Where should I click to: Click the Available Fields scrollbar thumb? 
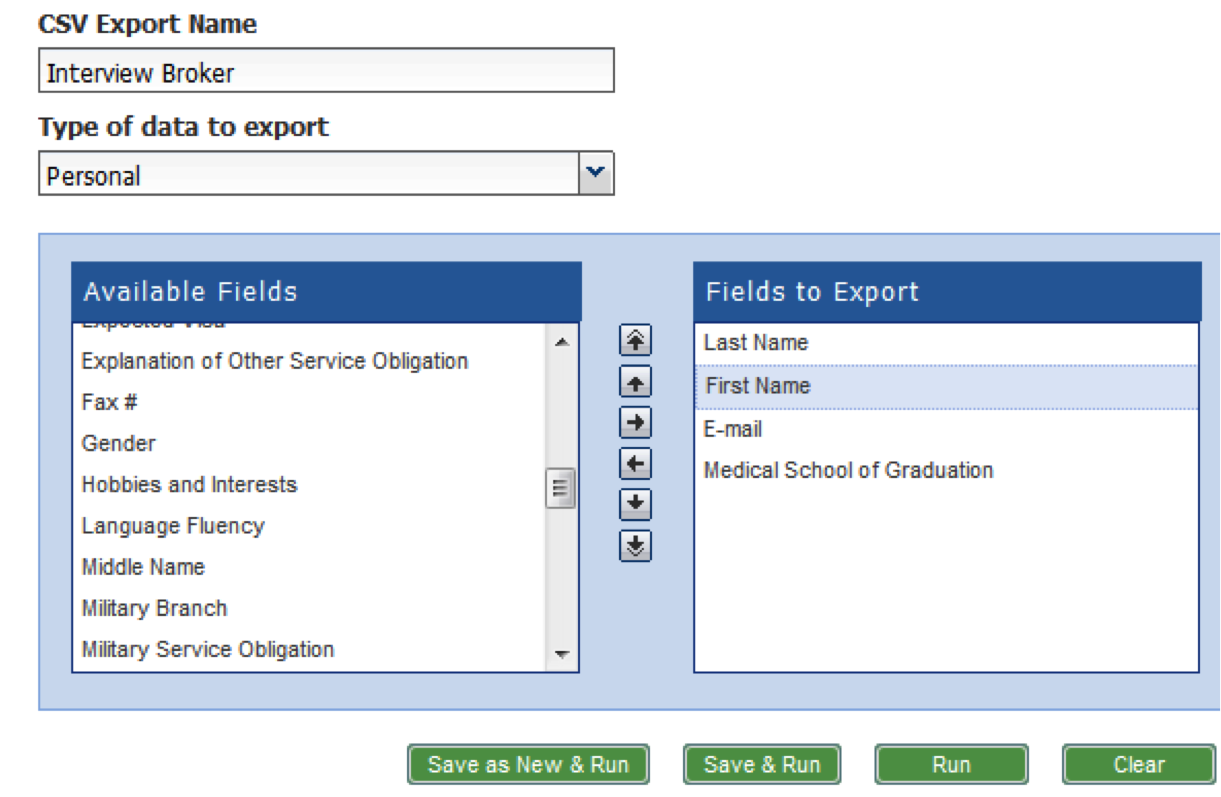560,489
